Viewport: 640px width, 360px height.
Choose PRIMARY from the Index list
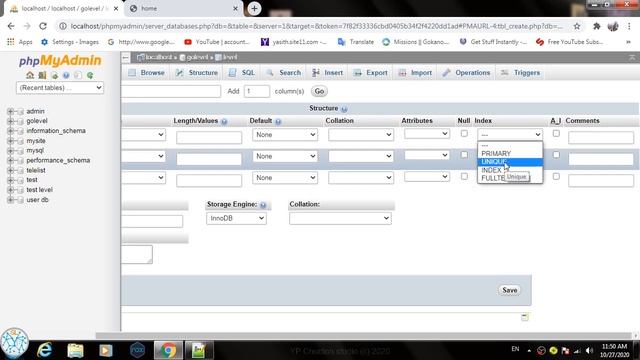(x=510, y=153)
